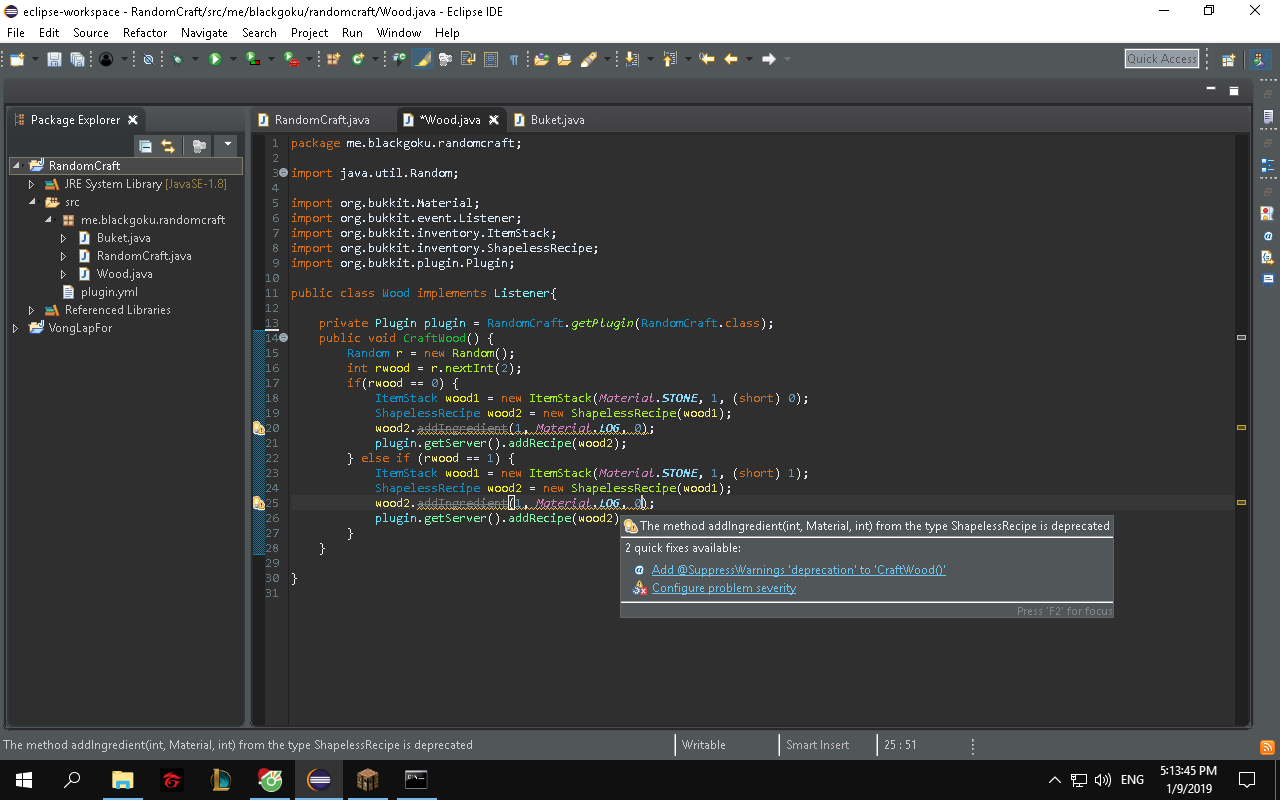Select plugin.yml in Package Explorer
1280x800 pixels.
click(109, 292)
